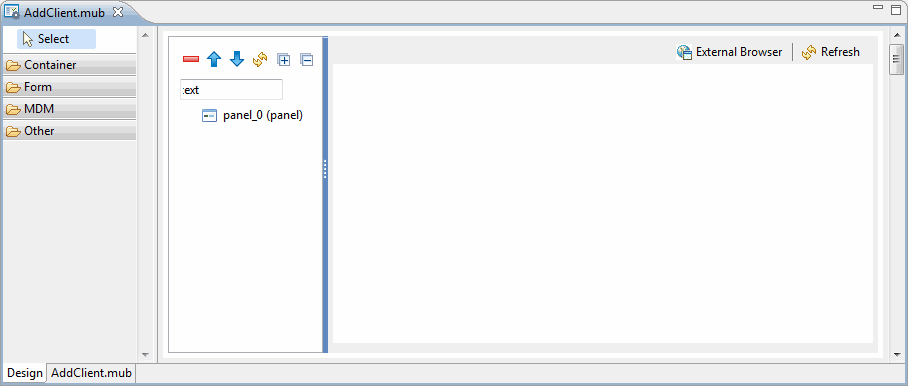Expand the Form palette drawer
This screenshot has height=386, width=908.
[69, 87]
